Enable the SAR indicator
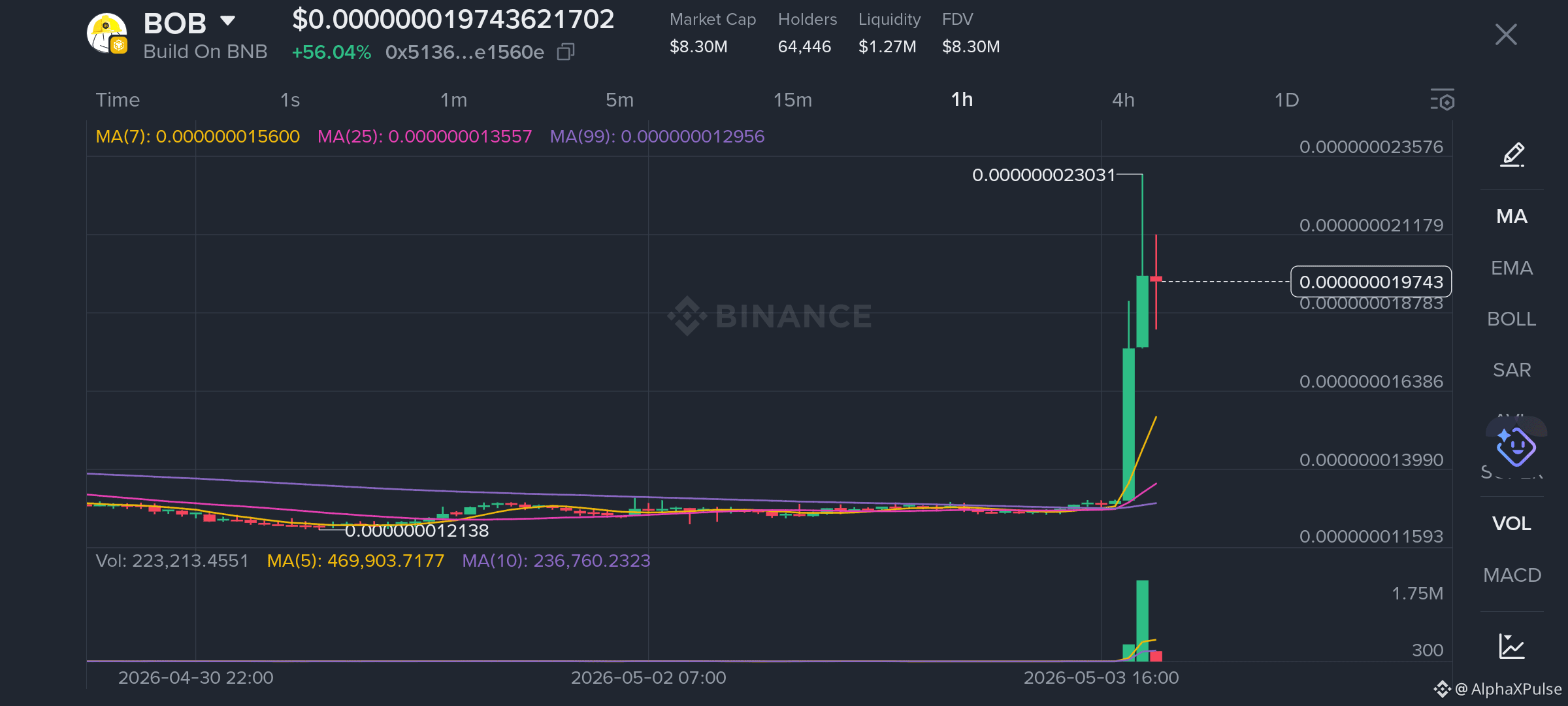1568x706 pixels. (x=1512, y=370)
